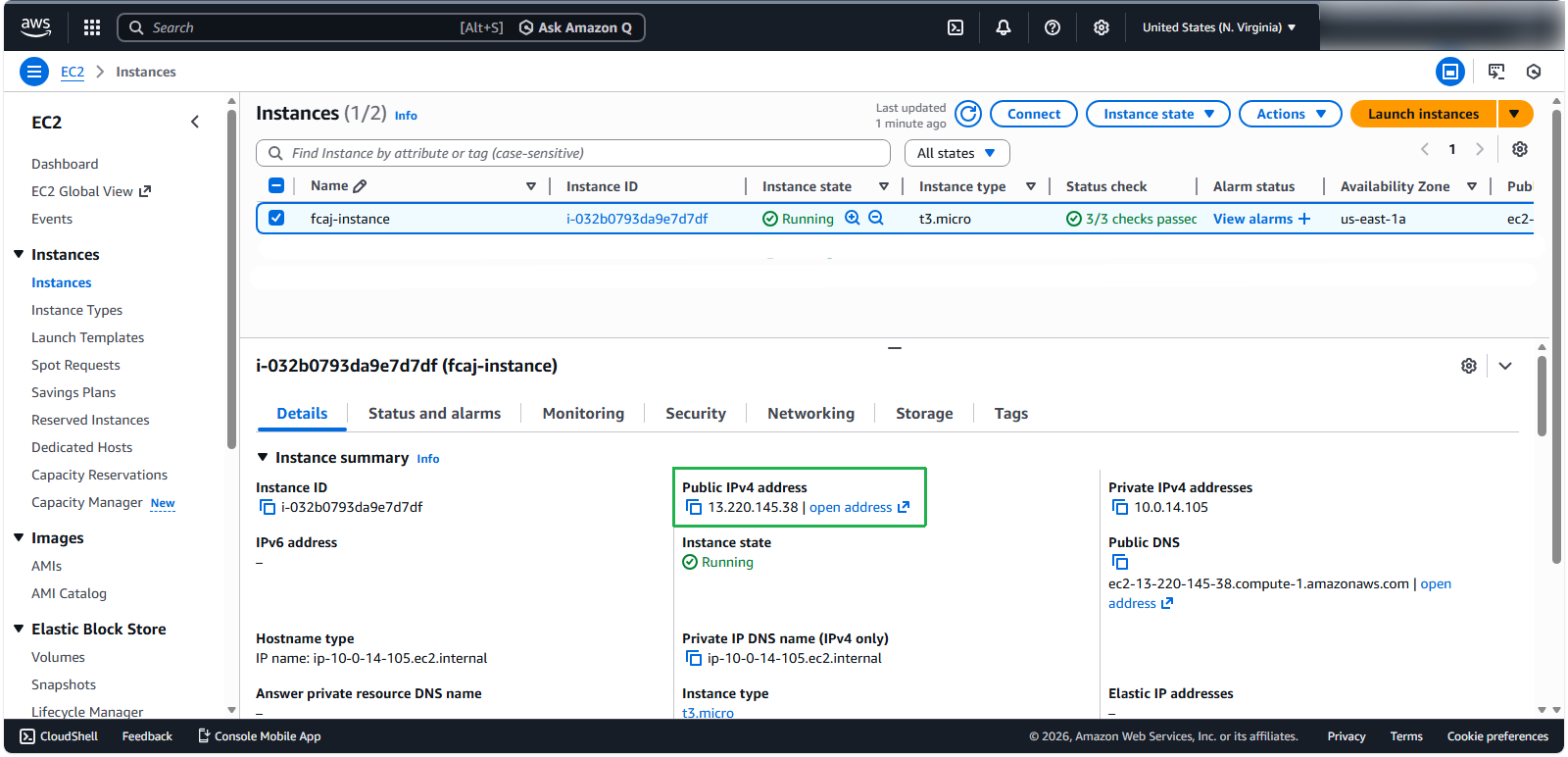Switch to the Networking tab
Viewport: 1568px width, 757px height.
[810, 414]
